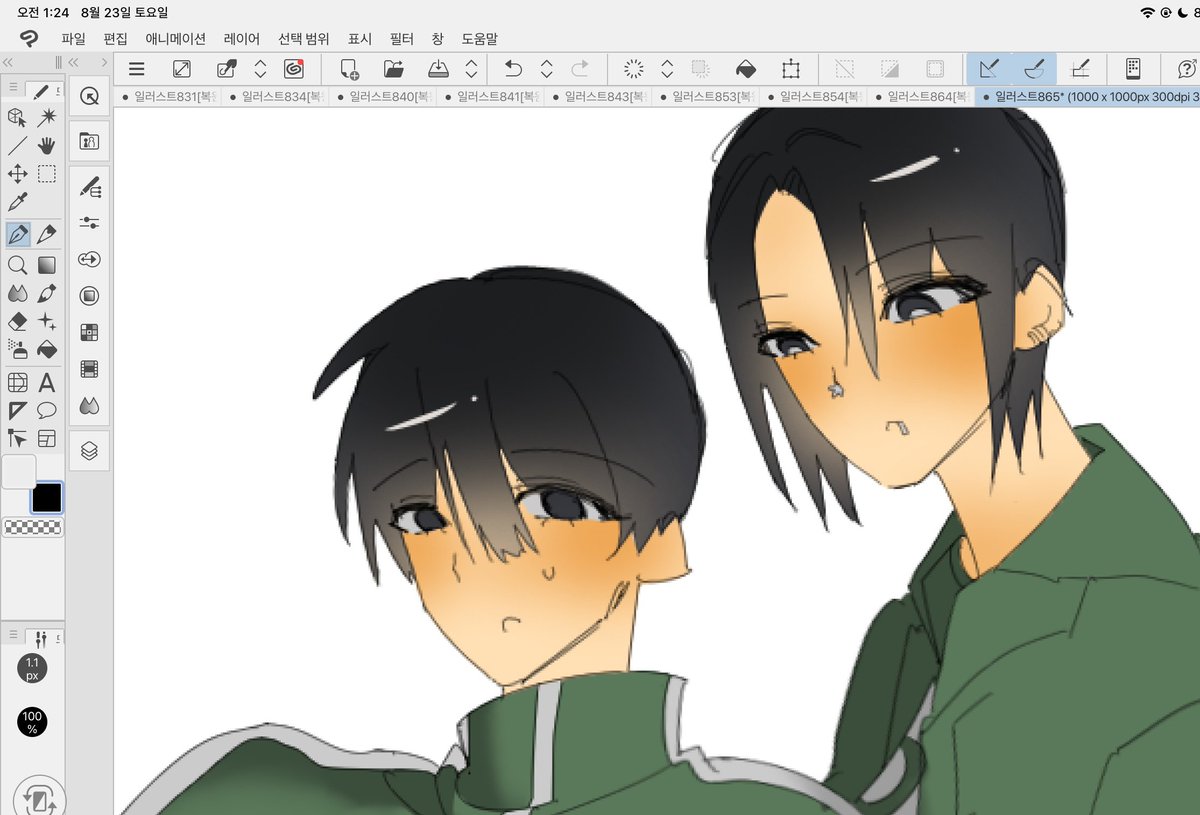This screenshot has width=1200, height=815.
Task: Select the Eyedropper tool
Action: pos(17,203)
